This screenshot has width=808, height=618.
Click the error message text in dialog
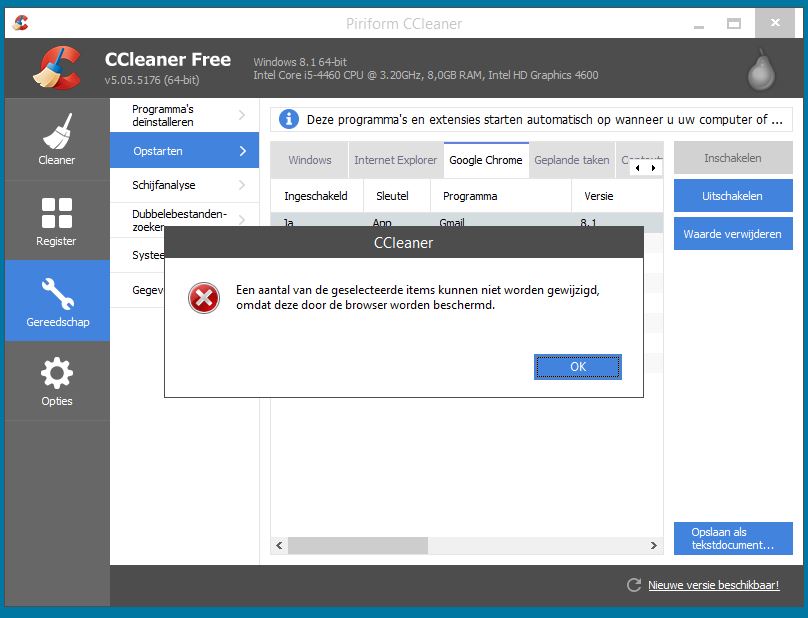[417, 297]
